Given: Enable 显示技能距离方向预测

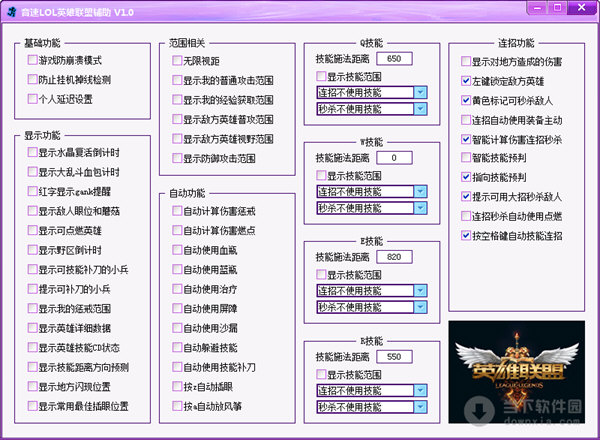Looking at the screenshot, I should coord(32,367).
